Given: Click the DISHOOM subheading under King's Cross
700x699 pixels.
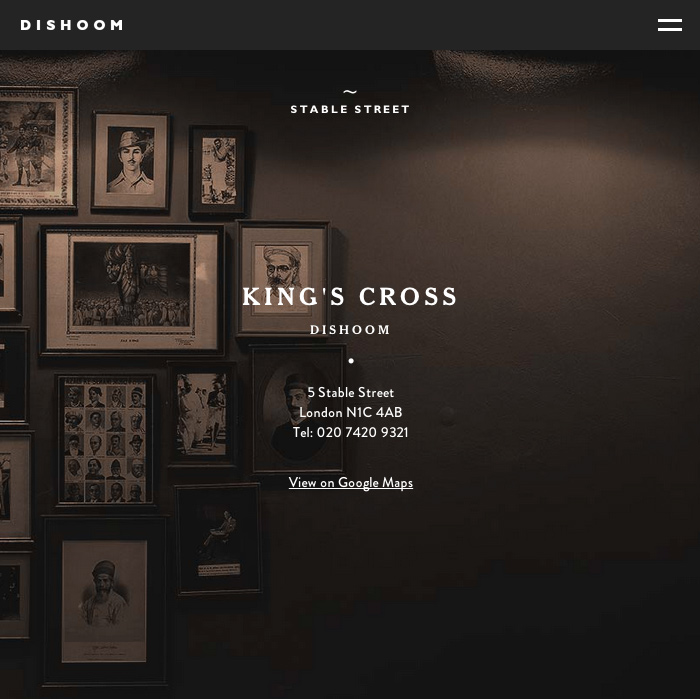Looking at the screenshot, I should (x=350, y=330).
